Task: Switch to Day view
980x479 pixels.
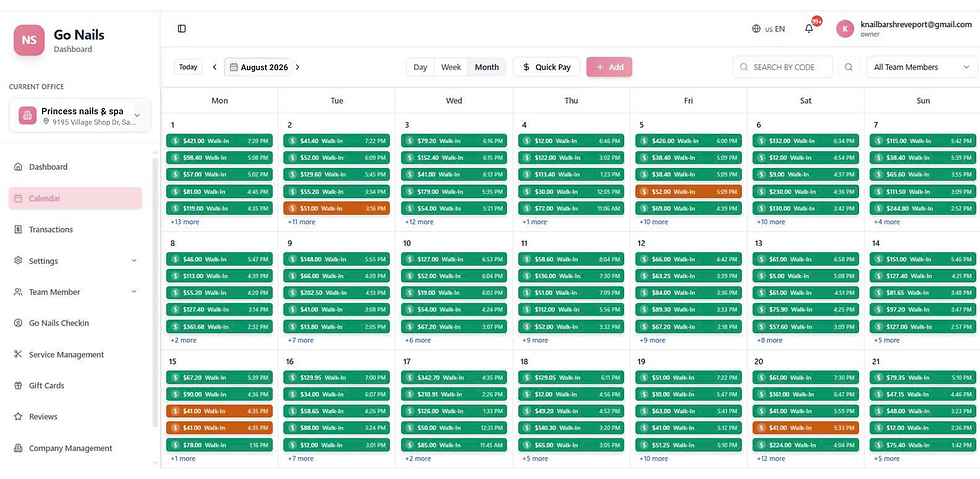Action: (421, 67)
